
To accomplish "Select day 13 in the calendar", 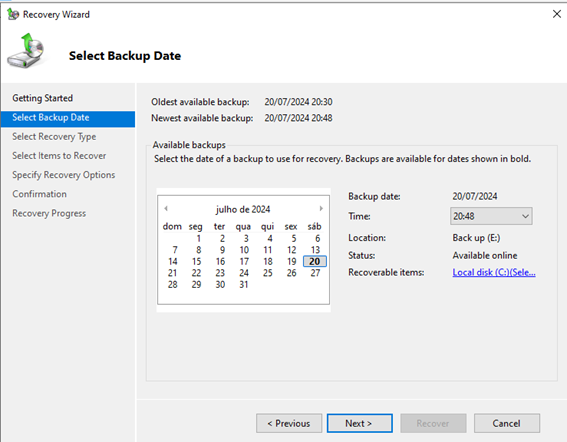I will pyautogui.click(x=315, y=250).
